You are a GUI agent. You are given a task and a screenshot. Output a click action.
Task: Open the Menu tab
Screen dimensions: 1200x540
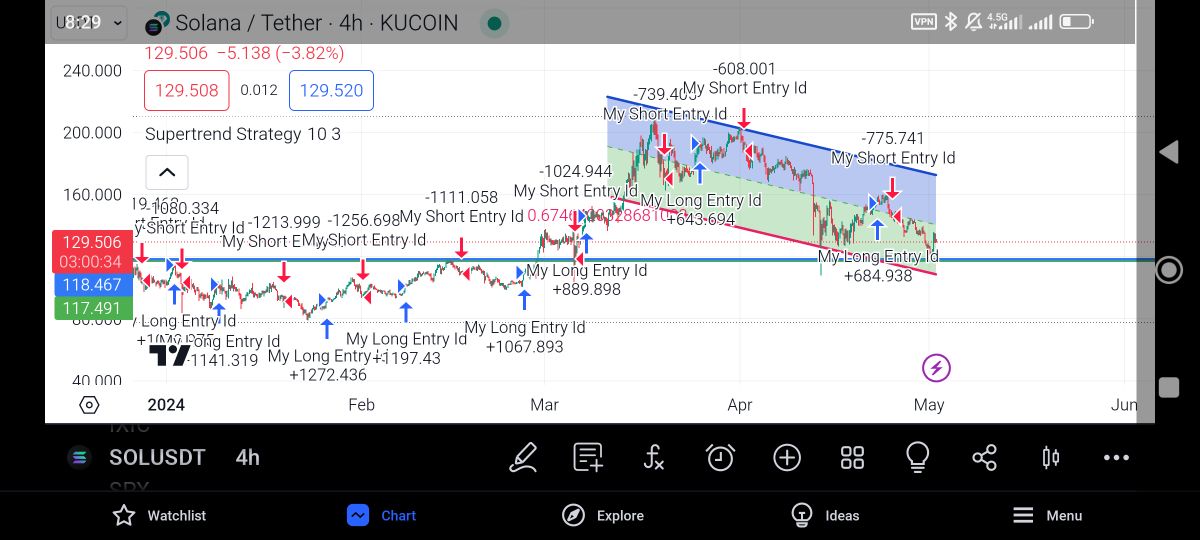click(1047, 515)
